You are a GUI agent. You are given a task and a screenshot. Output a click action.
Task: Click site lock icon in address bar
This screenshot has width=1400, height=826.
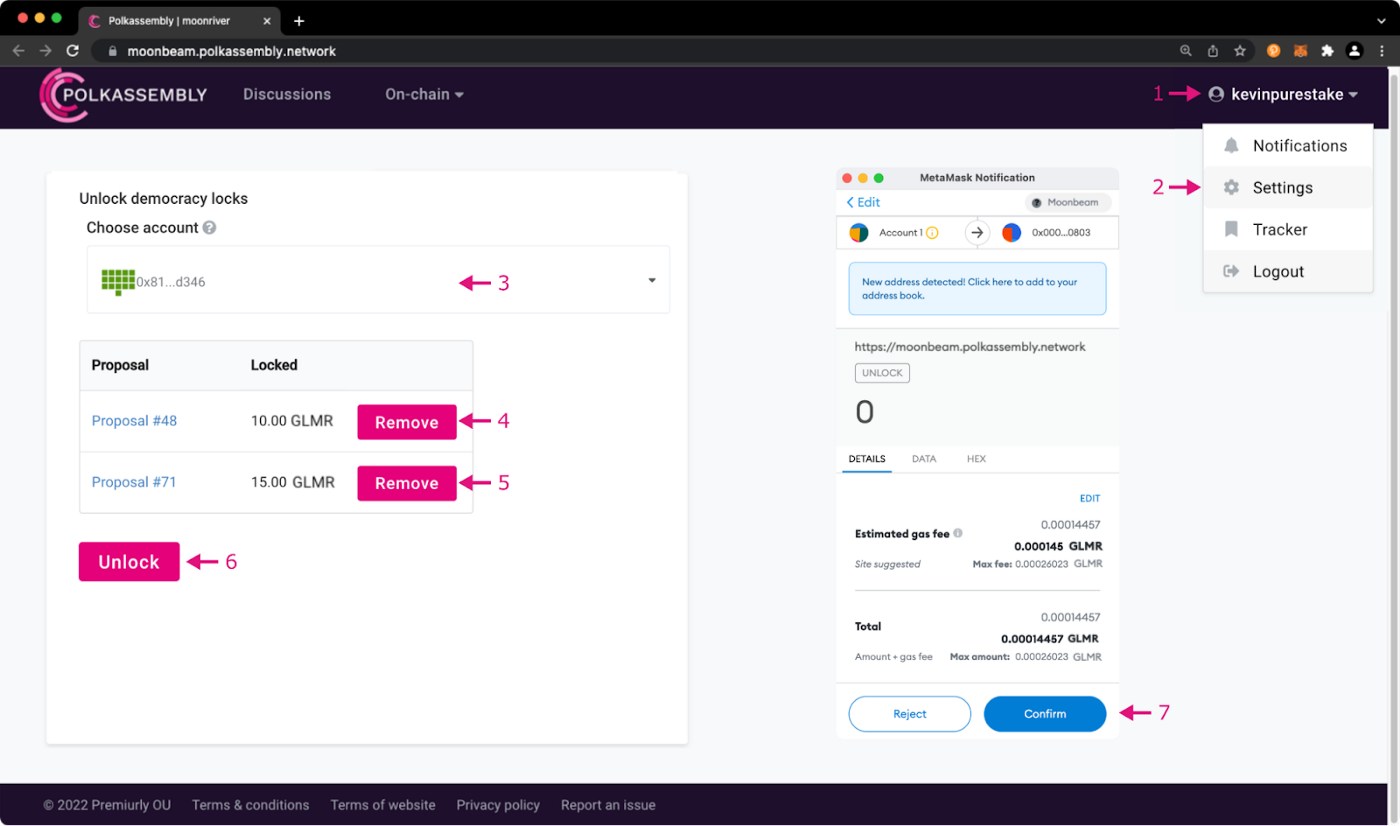coord(112,50)
